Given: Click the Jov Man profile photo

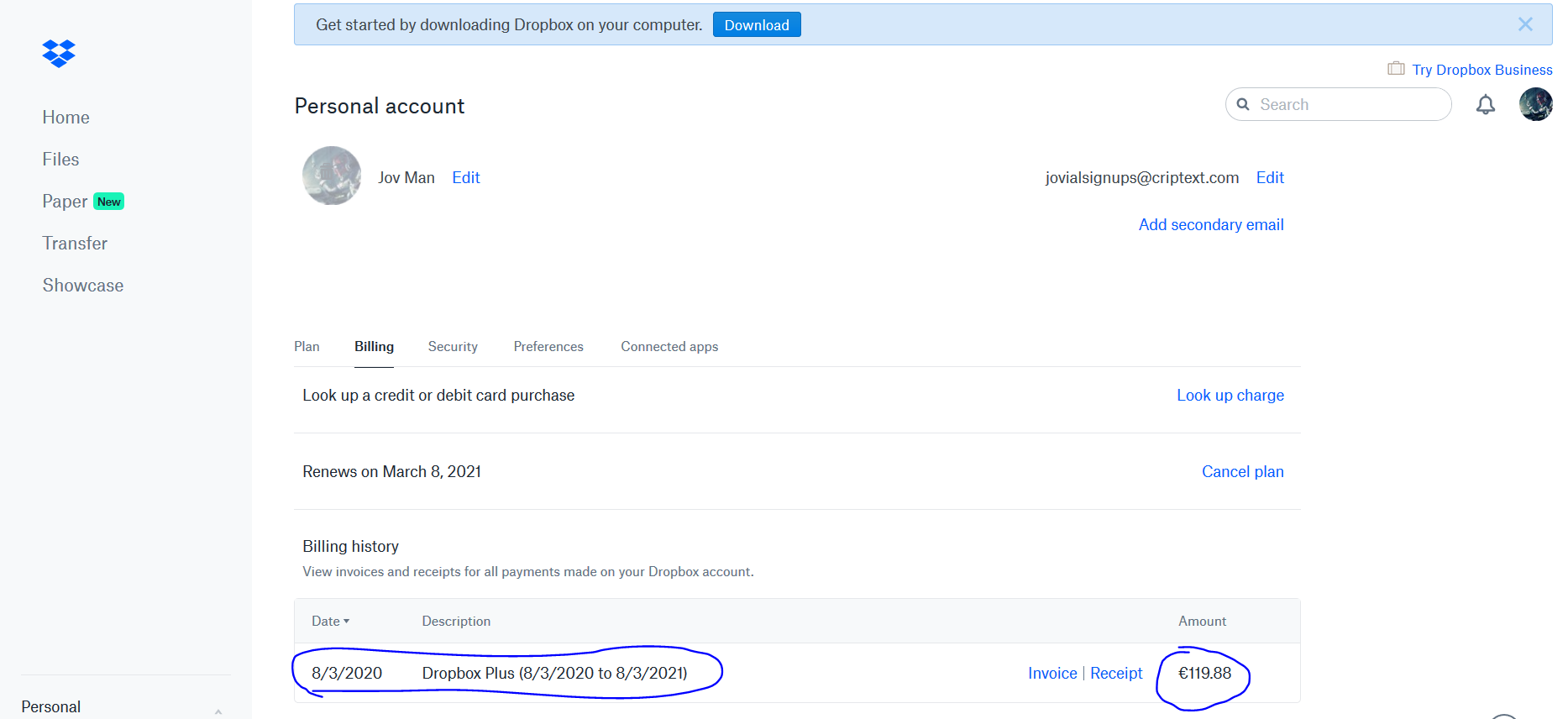Looking at the screenshot, I should [332, 176].
